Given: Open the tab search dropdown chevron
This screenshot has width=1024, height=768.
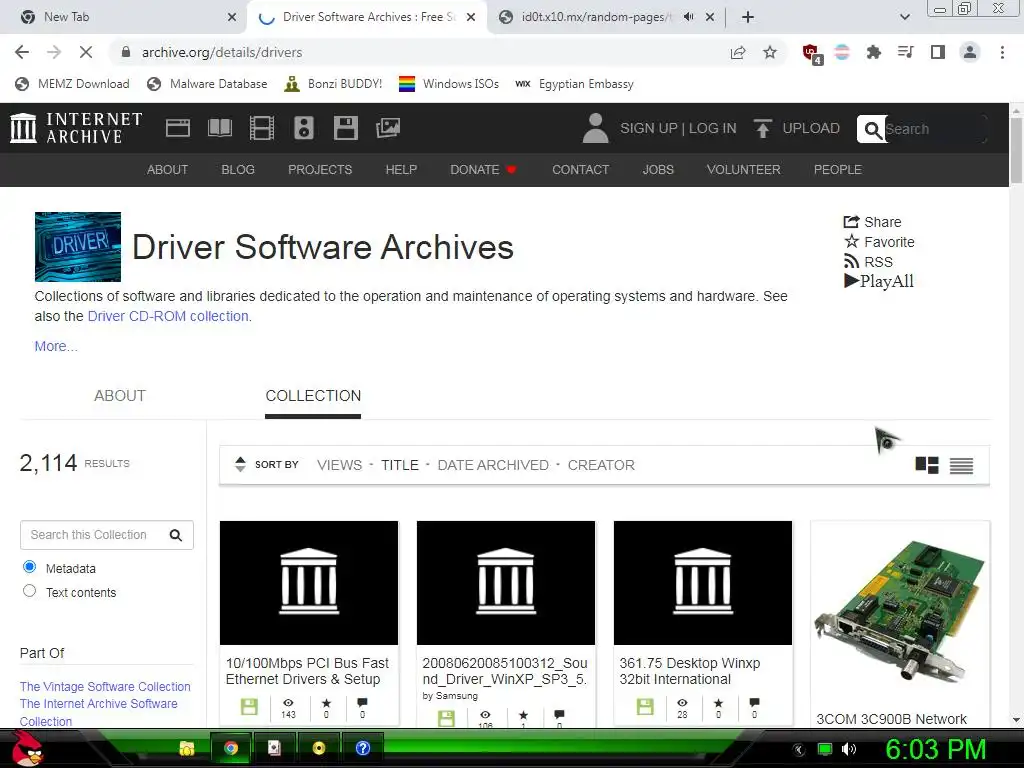Looking at the screenshot, I should tap(904, 17).
